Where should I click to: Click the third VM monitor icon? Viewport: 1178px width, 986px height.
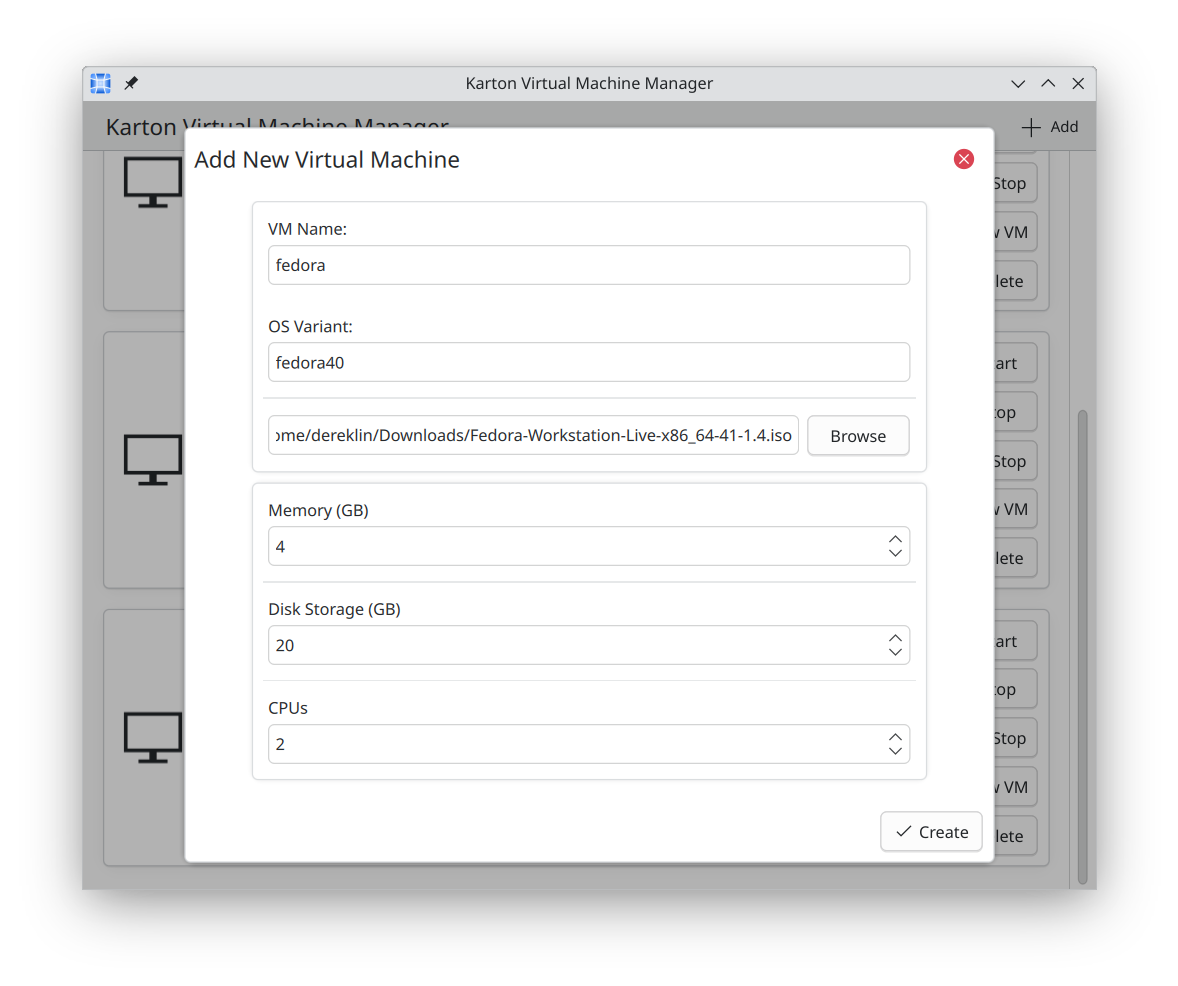[x=153, y=737]
